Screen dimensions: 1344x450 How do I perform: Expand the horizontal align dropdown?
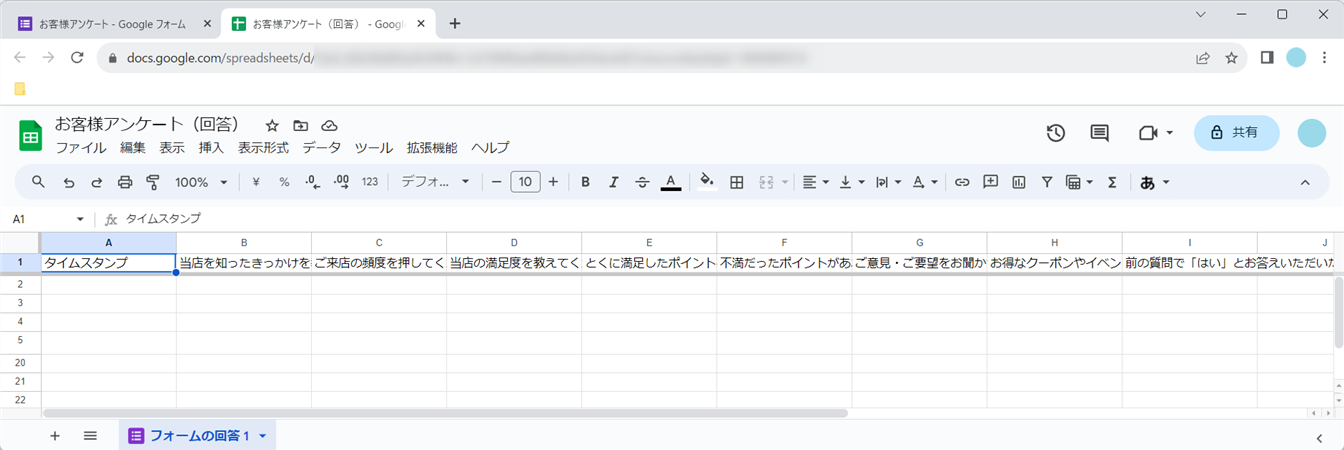[x=815, y=182]
